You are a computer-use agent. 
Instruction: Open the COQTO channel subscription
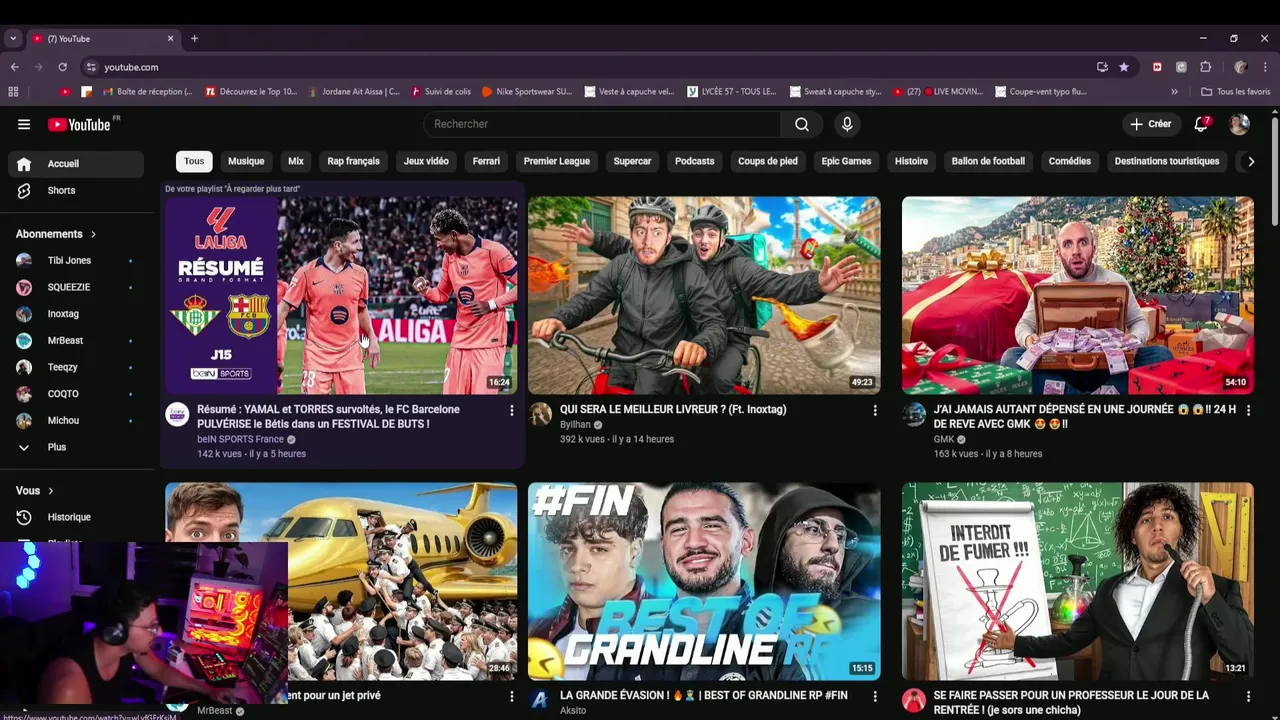click(76, 394)
